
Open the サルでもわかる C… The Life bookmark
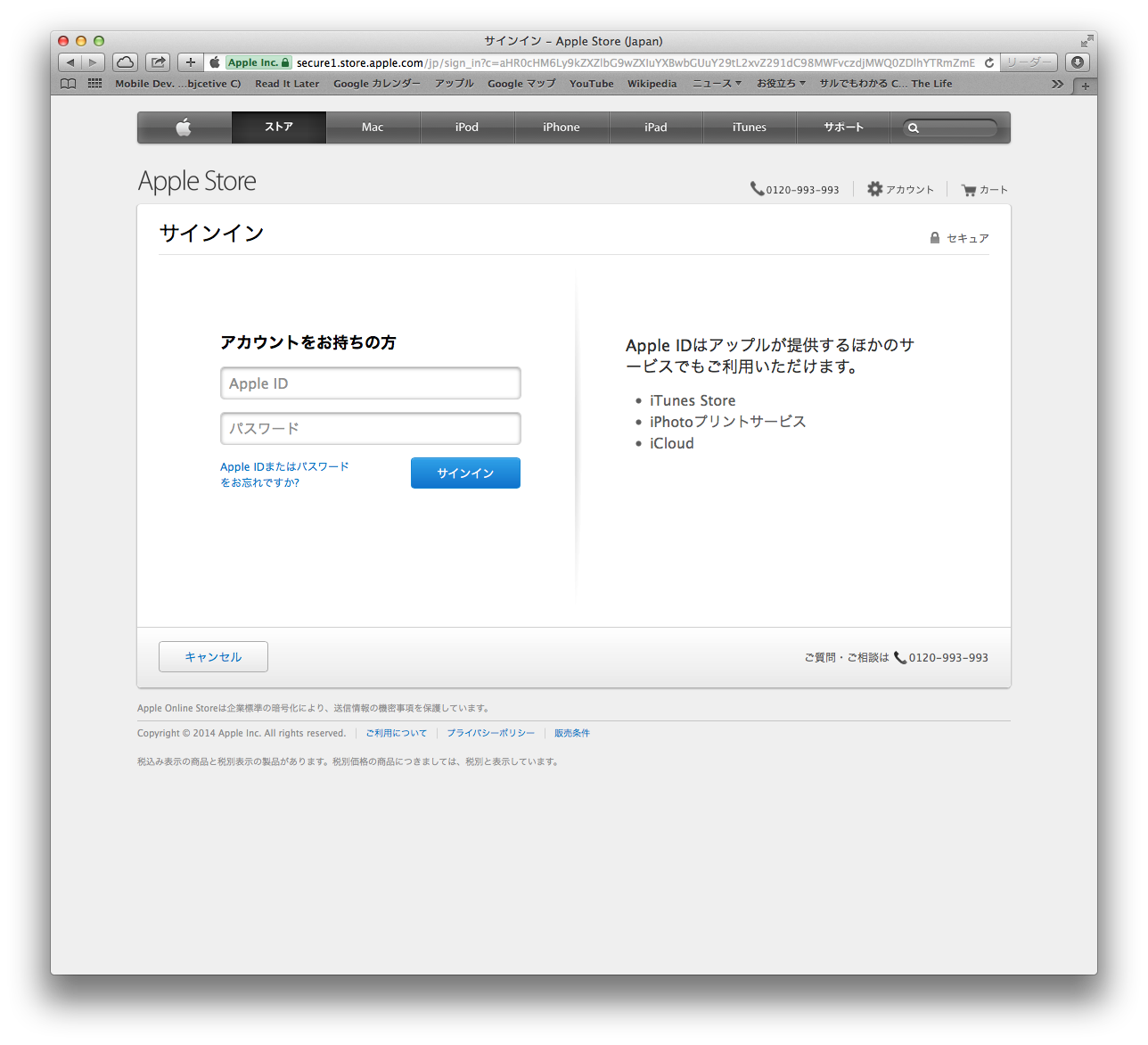point(886,84)
